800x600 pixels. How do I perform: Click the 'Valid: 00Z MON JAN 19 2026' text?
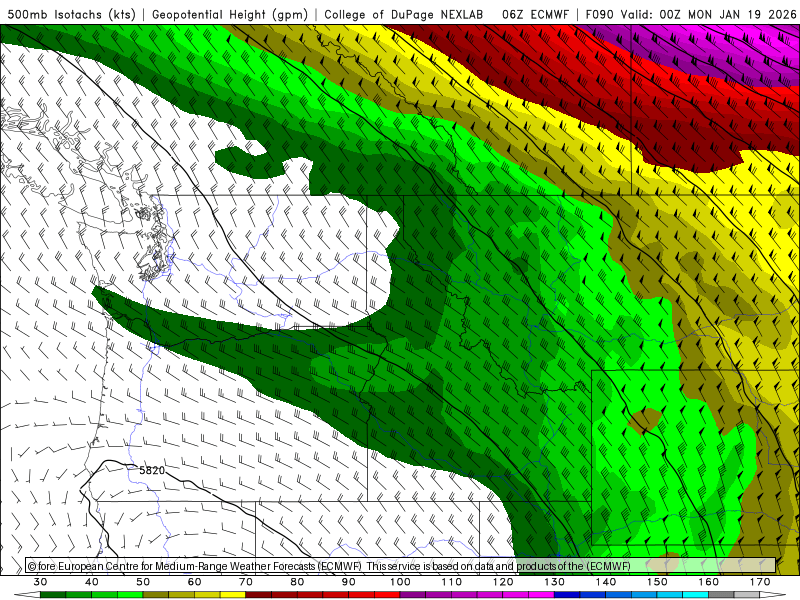708,14
